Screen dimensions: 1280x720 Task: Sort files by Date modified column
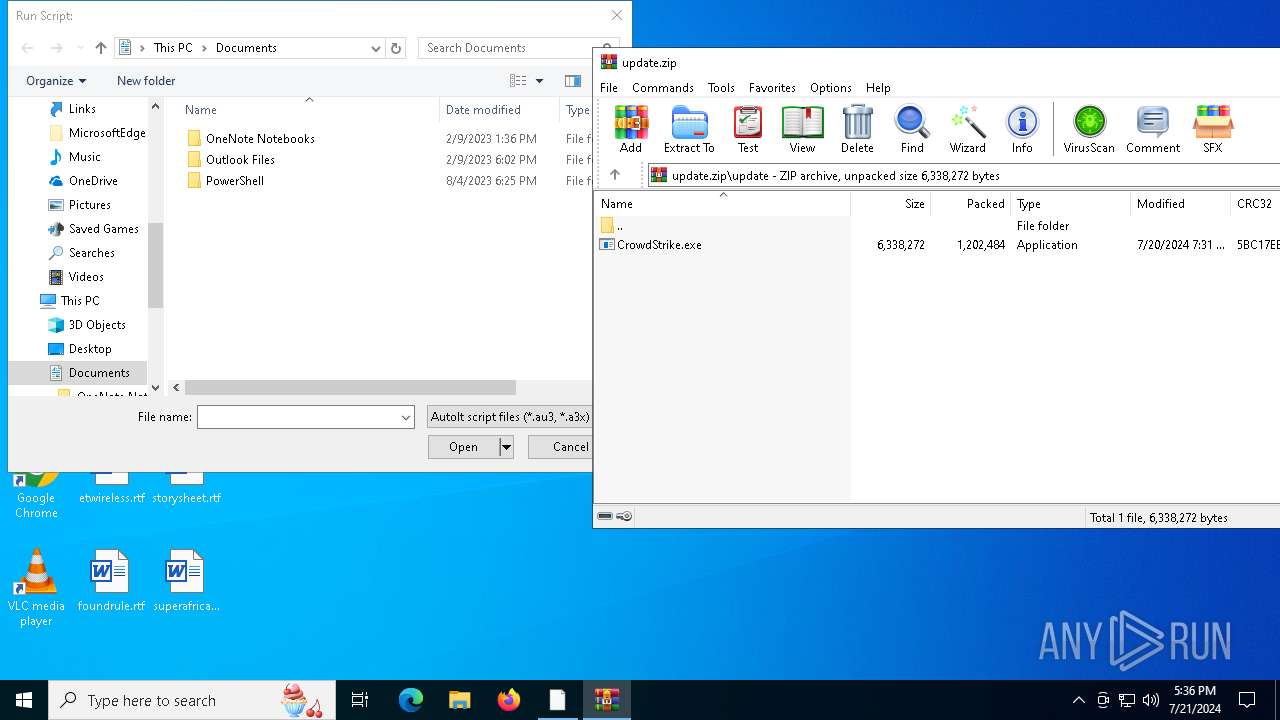tap(499, 110)
